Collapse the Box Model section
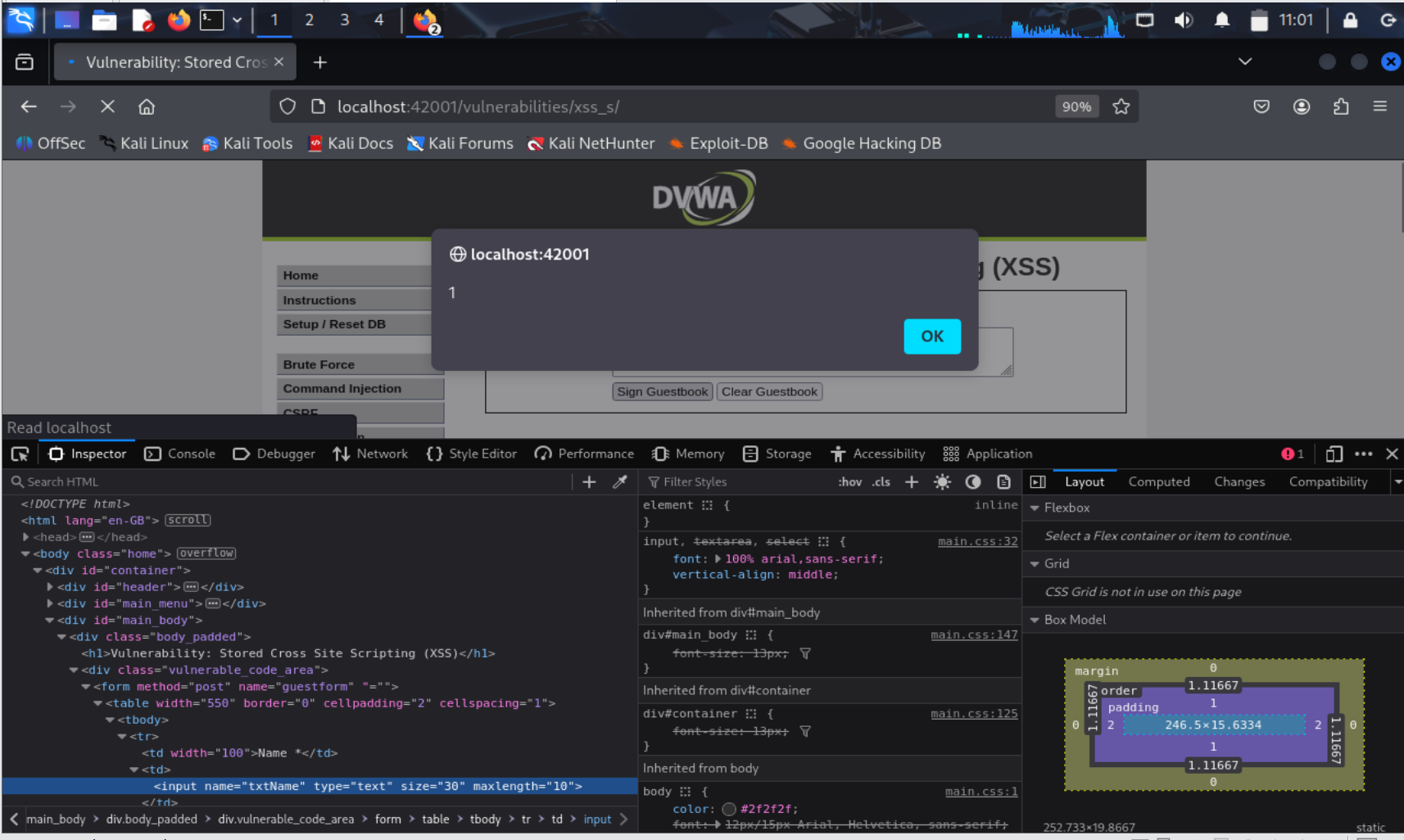This screenshot has width=1404, height=840. pyautogui.click(x=1035, y=621)
